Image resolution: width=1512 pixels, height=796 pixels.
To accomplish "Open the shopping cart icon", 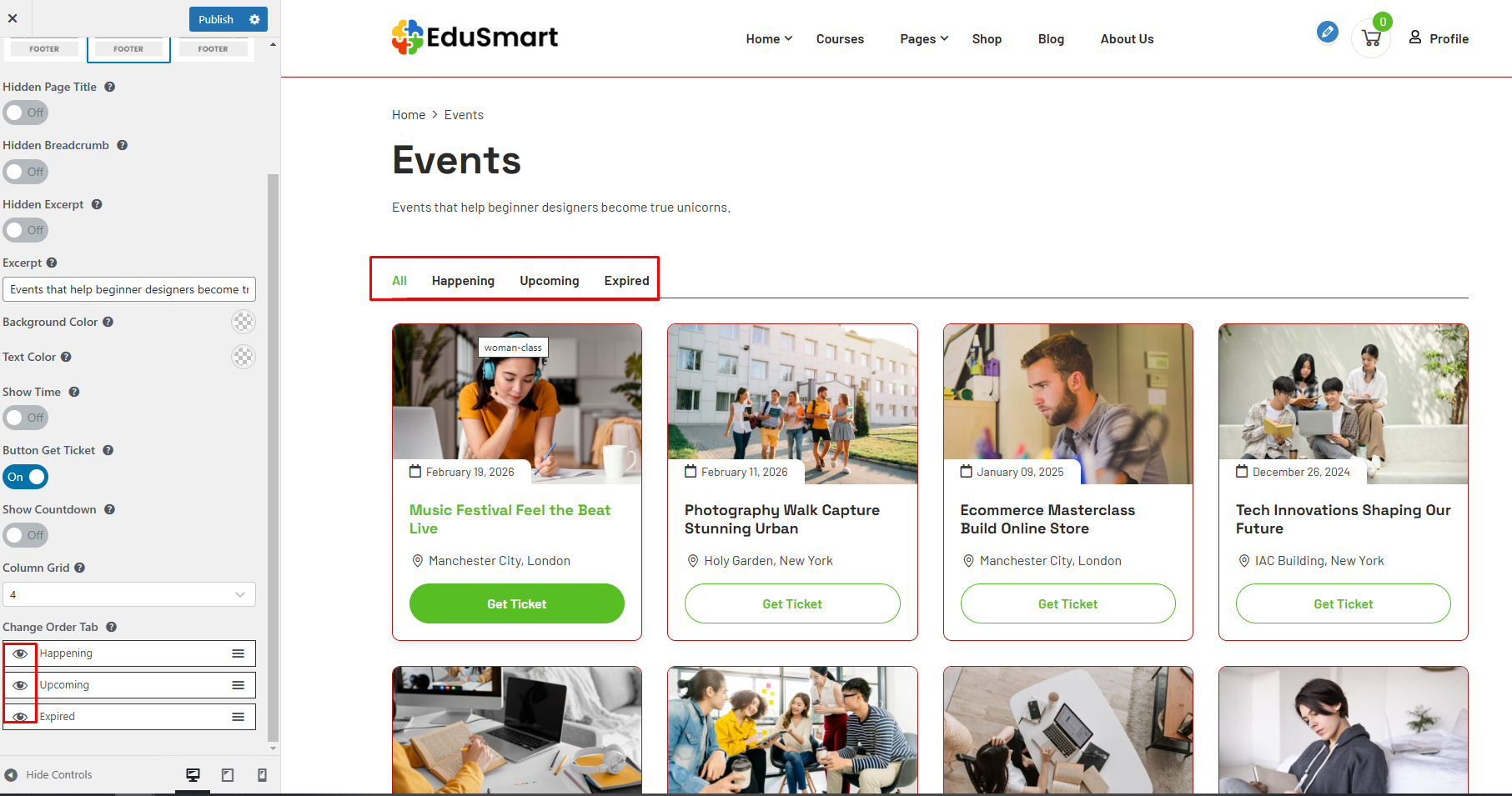I will click(1370, 38).
